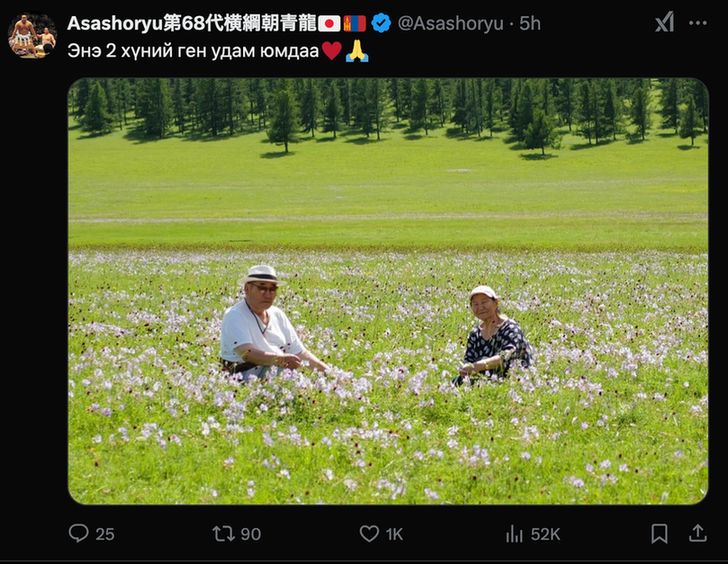The image size is (728, 564).
Task: Click the 25 replies count
Action: tap(105, 534)
